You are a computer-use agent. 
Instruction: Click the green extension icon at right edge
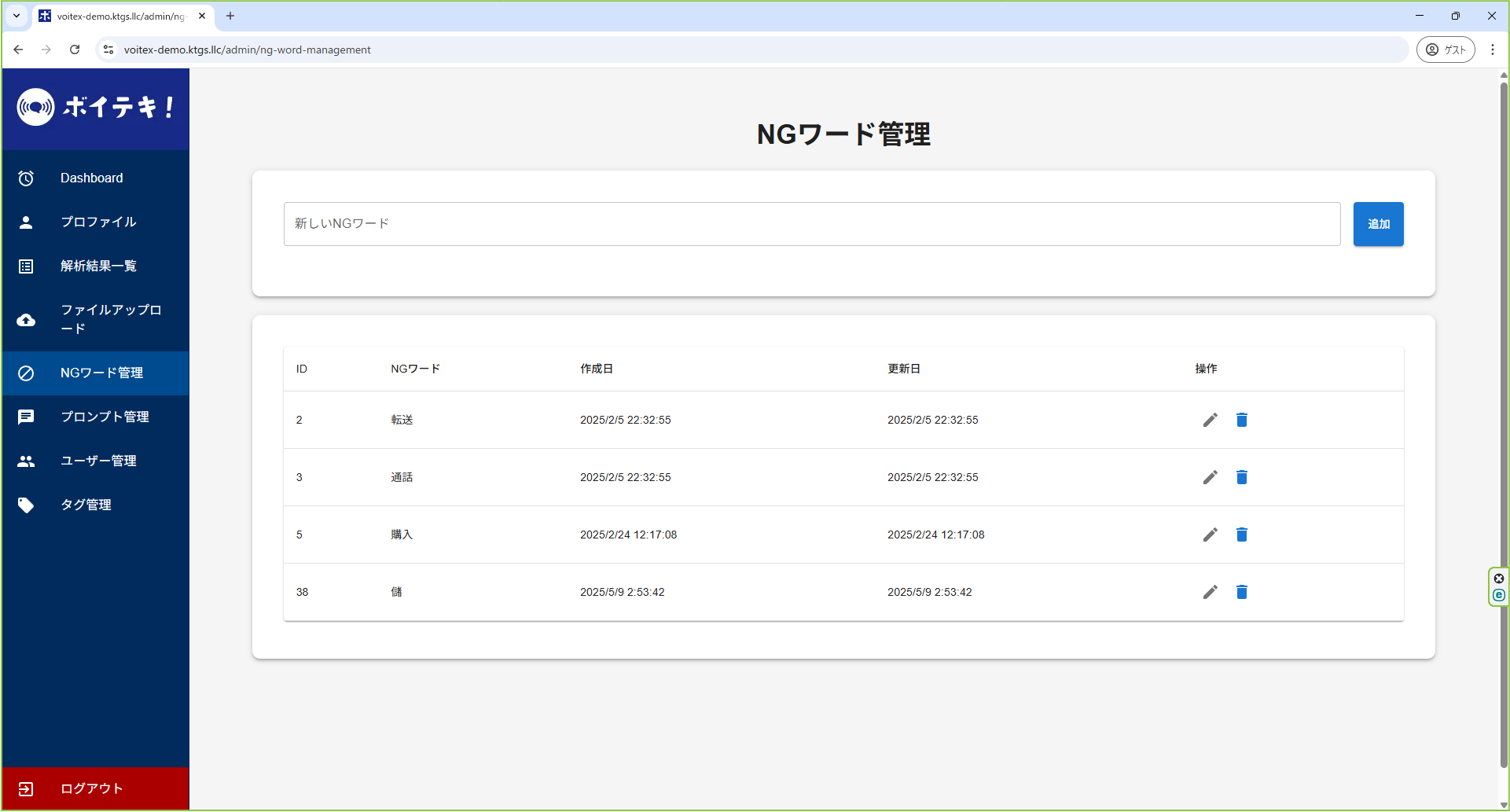click(x=1499, y=595)
